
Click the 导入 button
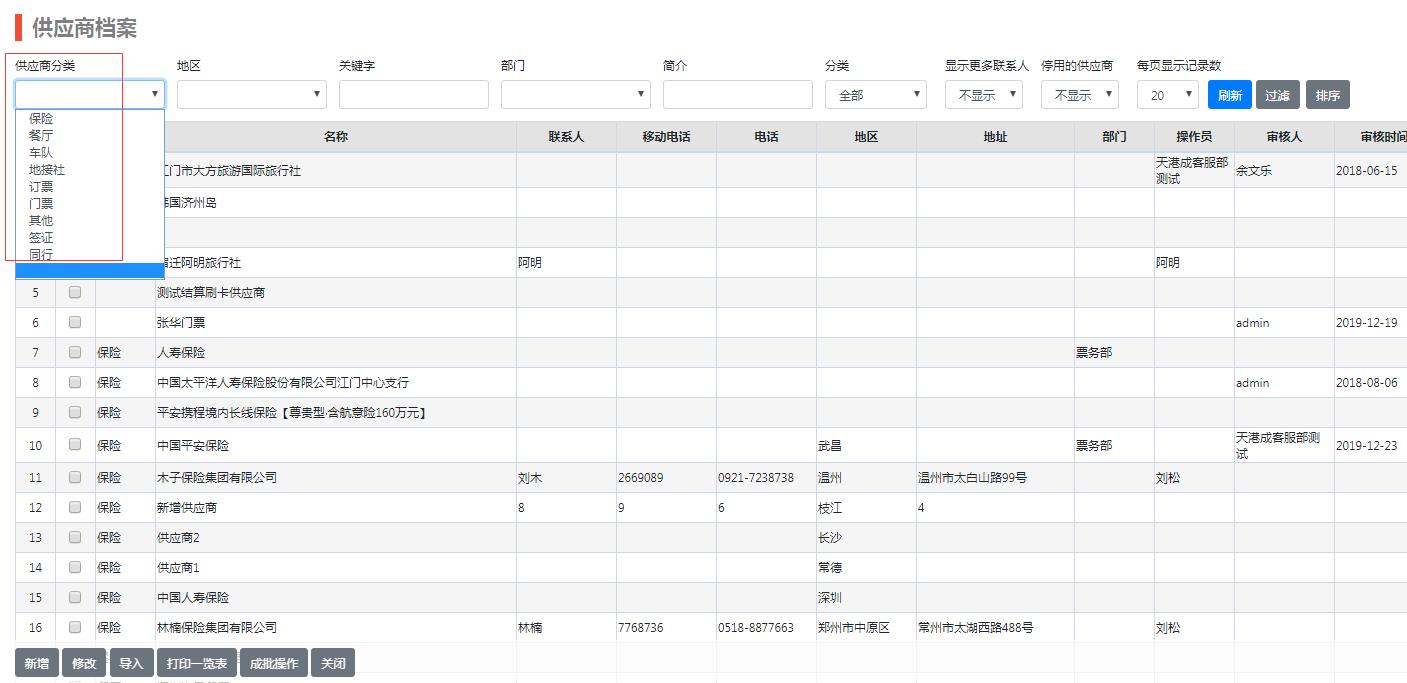131,663
